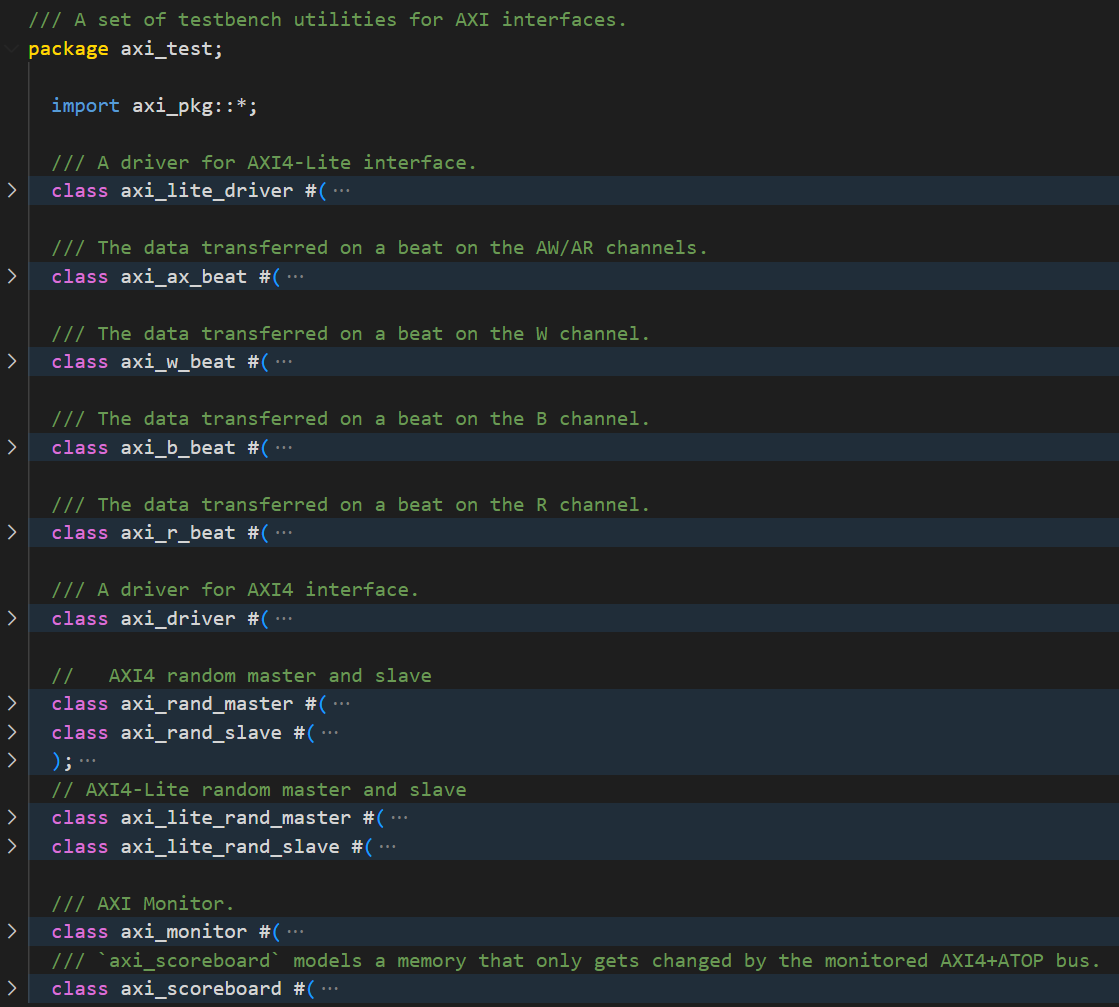Click the ellipsis after axi_lite_driver #(
Screen dimensions: 1119x1007
(x=342, y=190)
